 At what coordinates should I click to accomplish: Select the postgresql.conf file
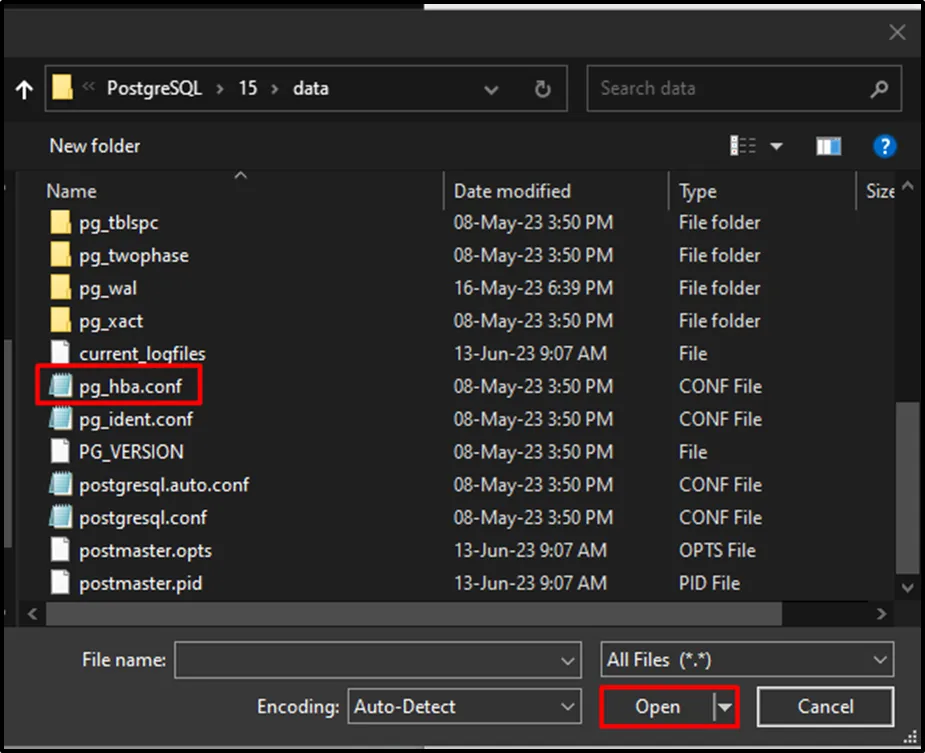(143, 518)
